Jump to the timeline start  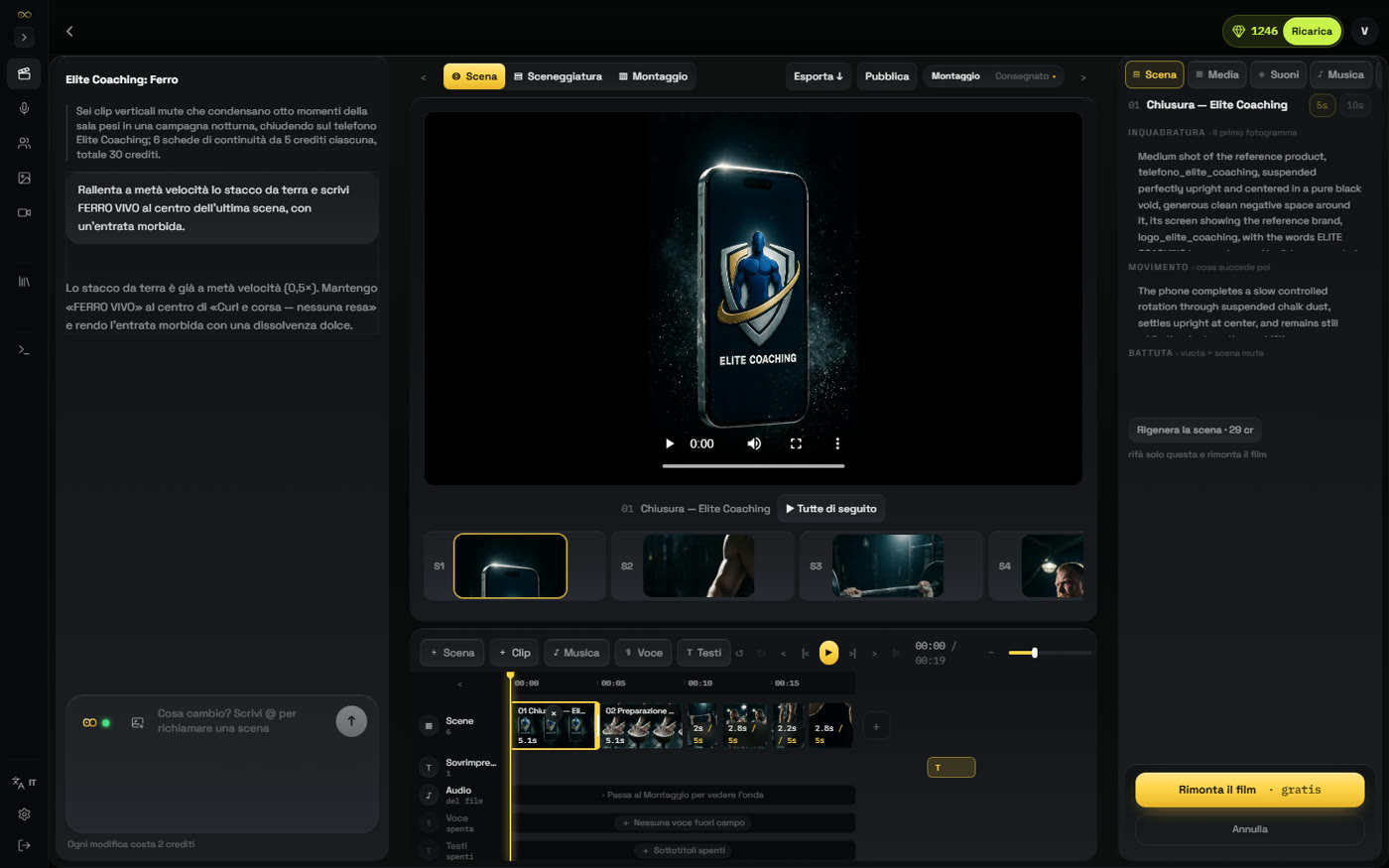click(806, 653)
